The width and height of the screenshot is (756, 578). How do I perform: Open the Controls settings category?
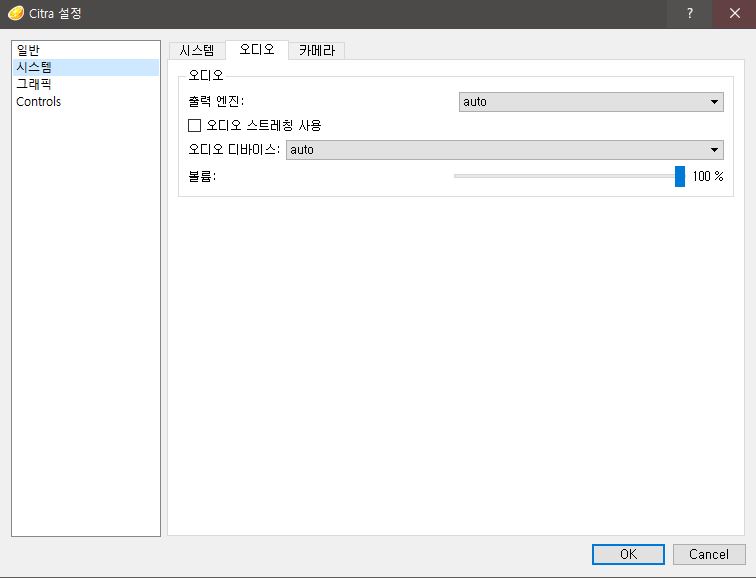tap(38, 101)
